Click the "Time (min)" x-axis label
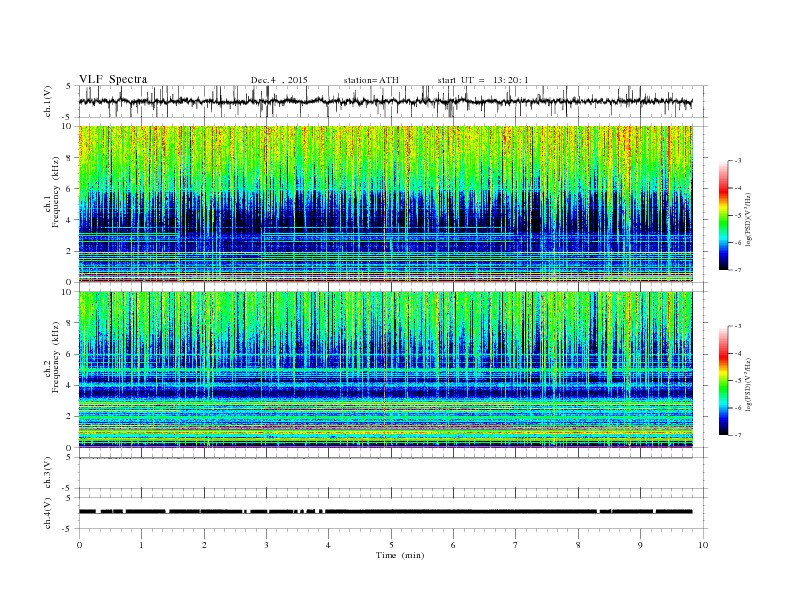The width and height of the screenshot is (792, 612). click(x=400, y=555)
